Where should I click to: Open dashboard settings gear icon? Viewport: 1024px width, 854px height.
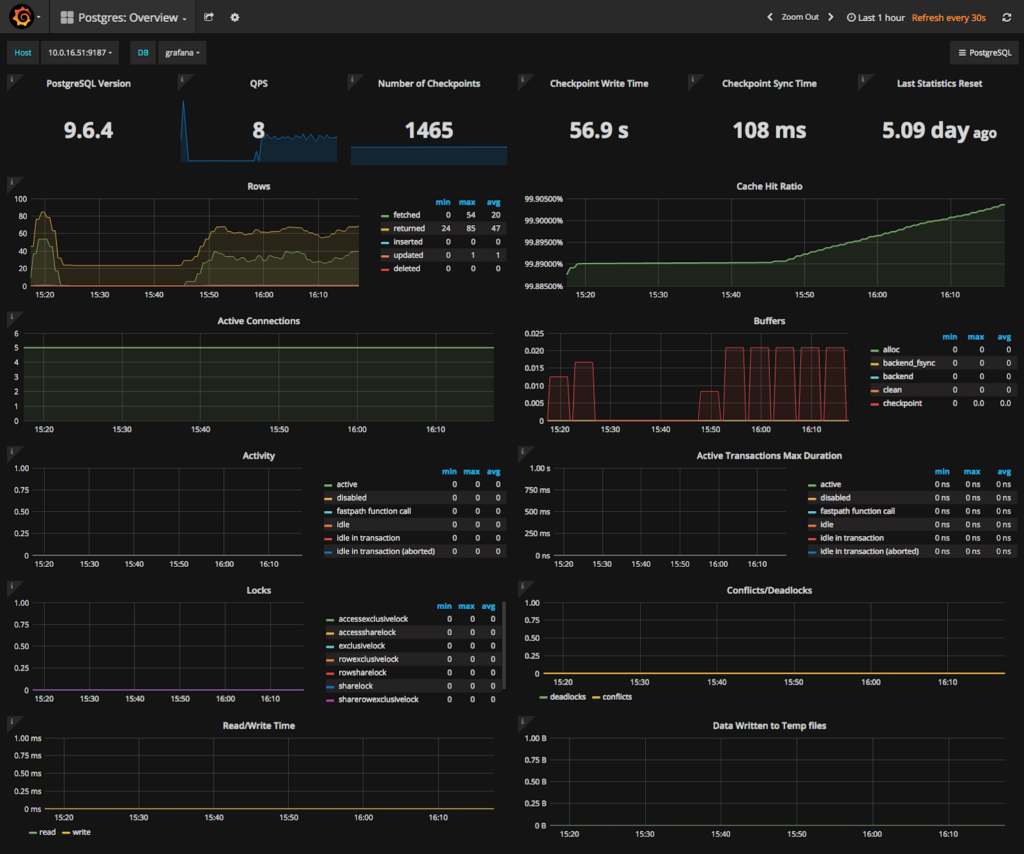(235, 18)
